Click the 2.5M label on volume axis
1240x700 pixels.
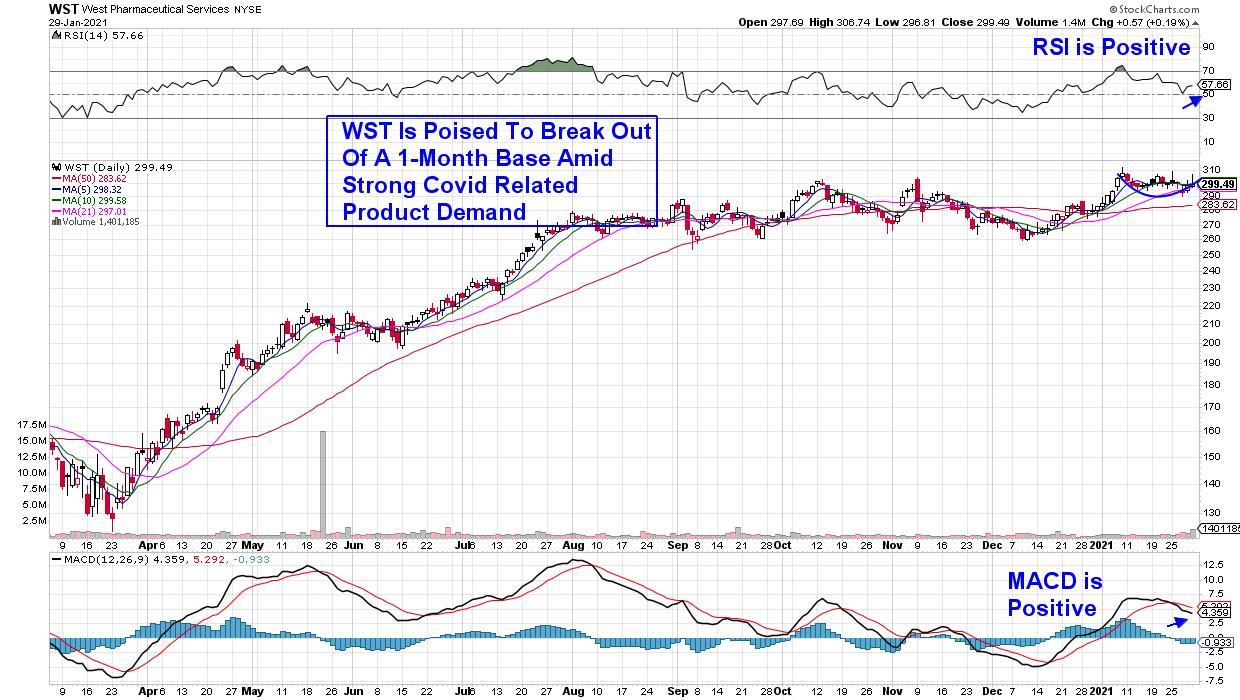tap(33, 521)
